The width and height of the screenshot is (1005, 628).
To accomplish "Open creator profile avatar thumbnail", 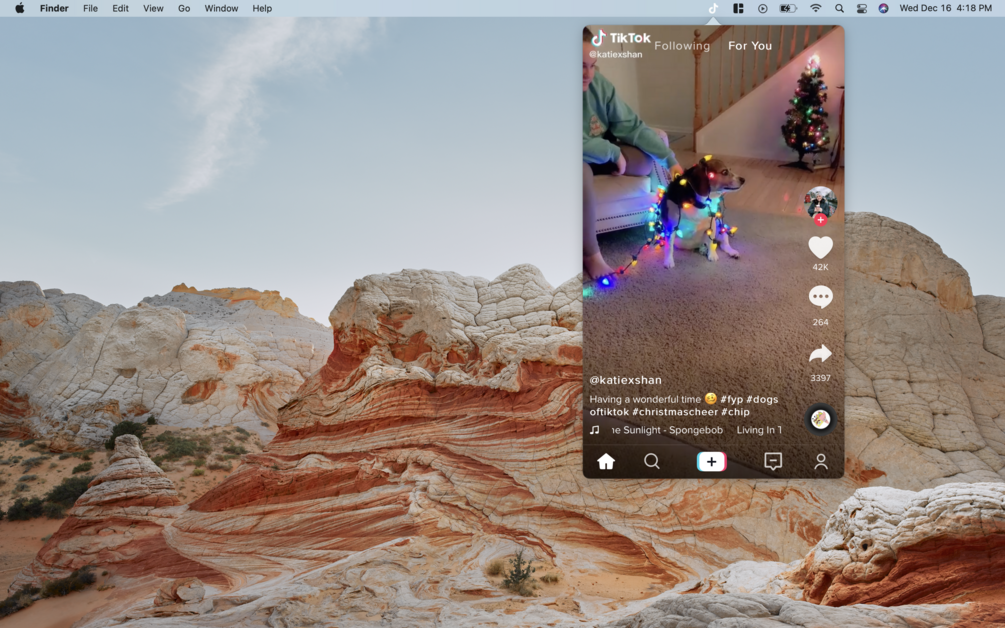I will pos(820,202).
